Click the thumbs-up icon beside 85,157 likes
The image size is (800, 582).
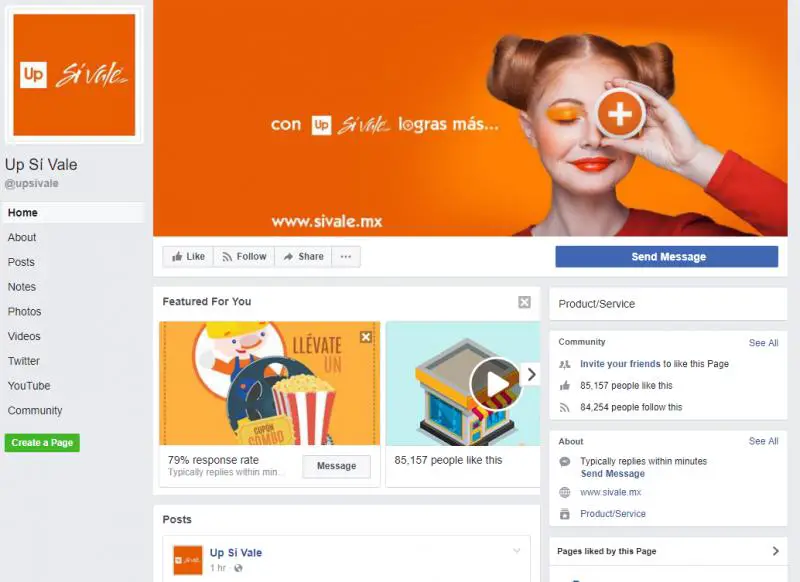(x=565, y=386)
